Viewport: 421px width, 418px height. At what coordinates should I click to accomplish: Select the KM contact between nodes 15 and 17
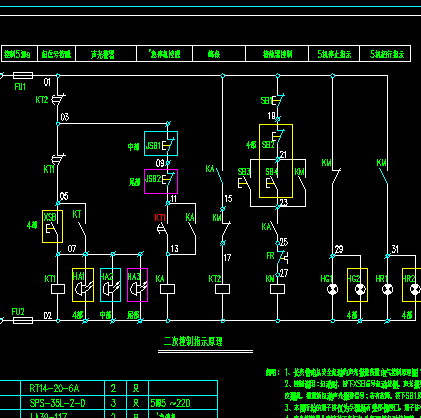[226, 228]
